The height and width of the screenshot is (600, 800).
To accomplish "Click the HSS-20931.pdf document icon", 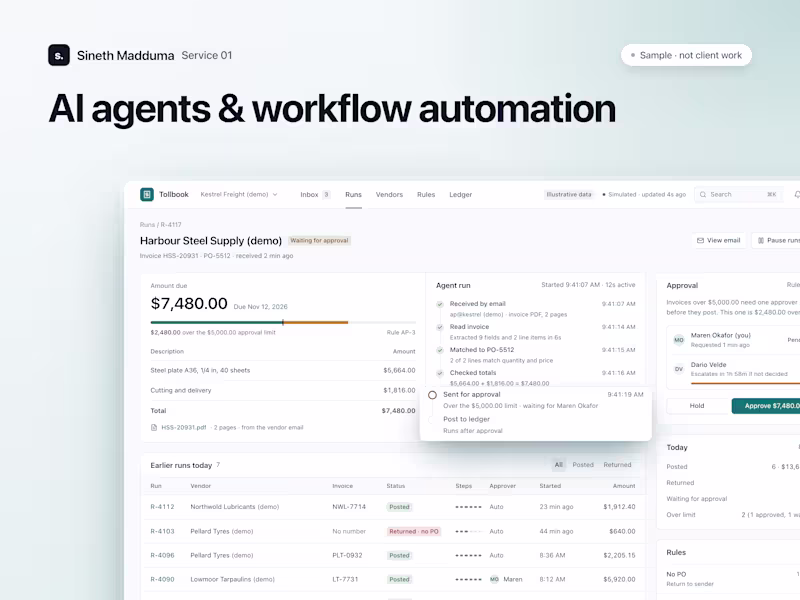I will (x=154, y=428).
